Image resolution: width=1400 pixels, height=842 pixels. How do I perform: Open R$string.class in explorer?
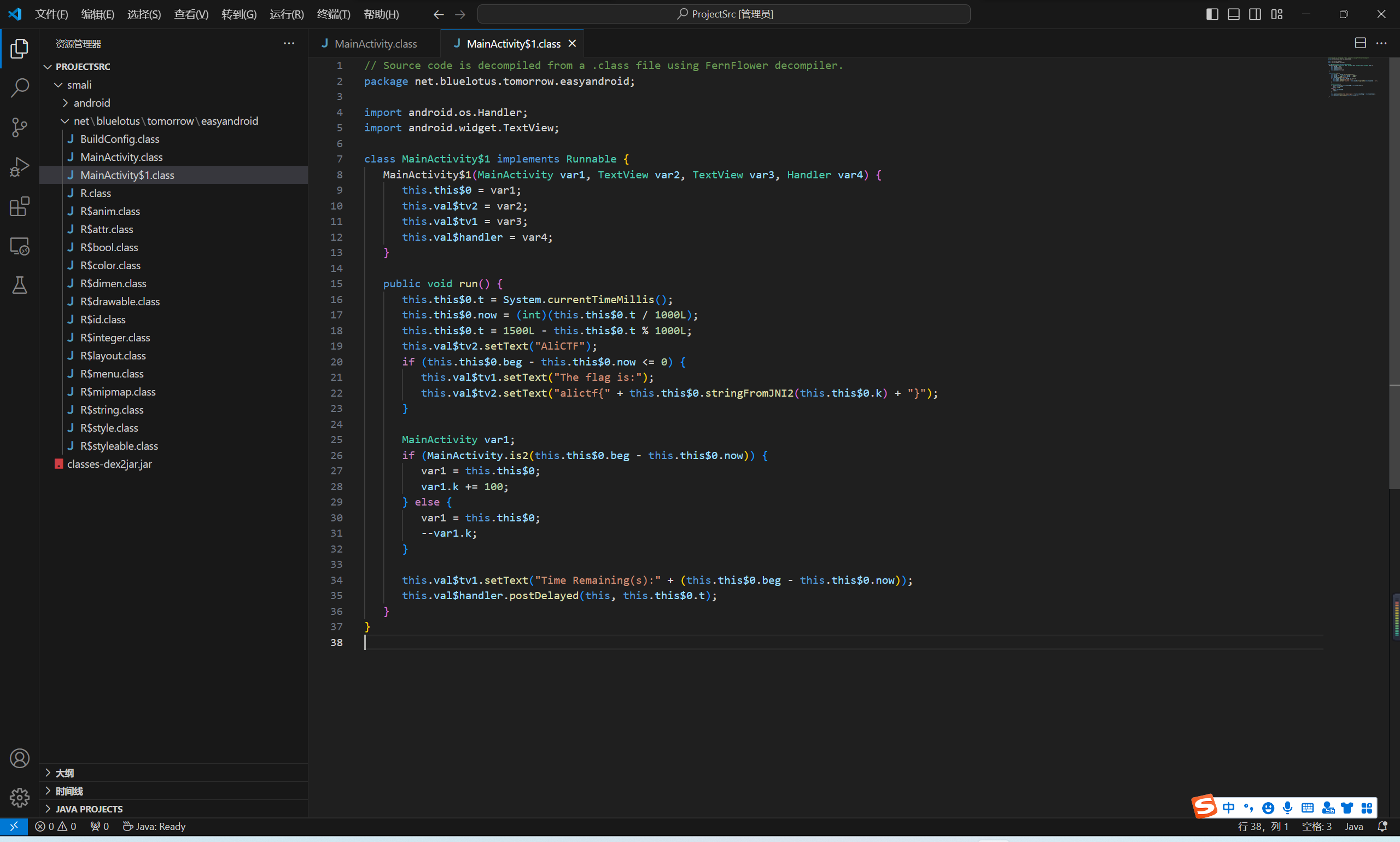tap(112, 410)
